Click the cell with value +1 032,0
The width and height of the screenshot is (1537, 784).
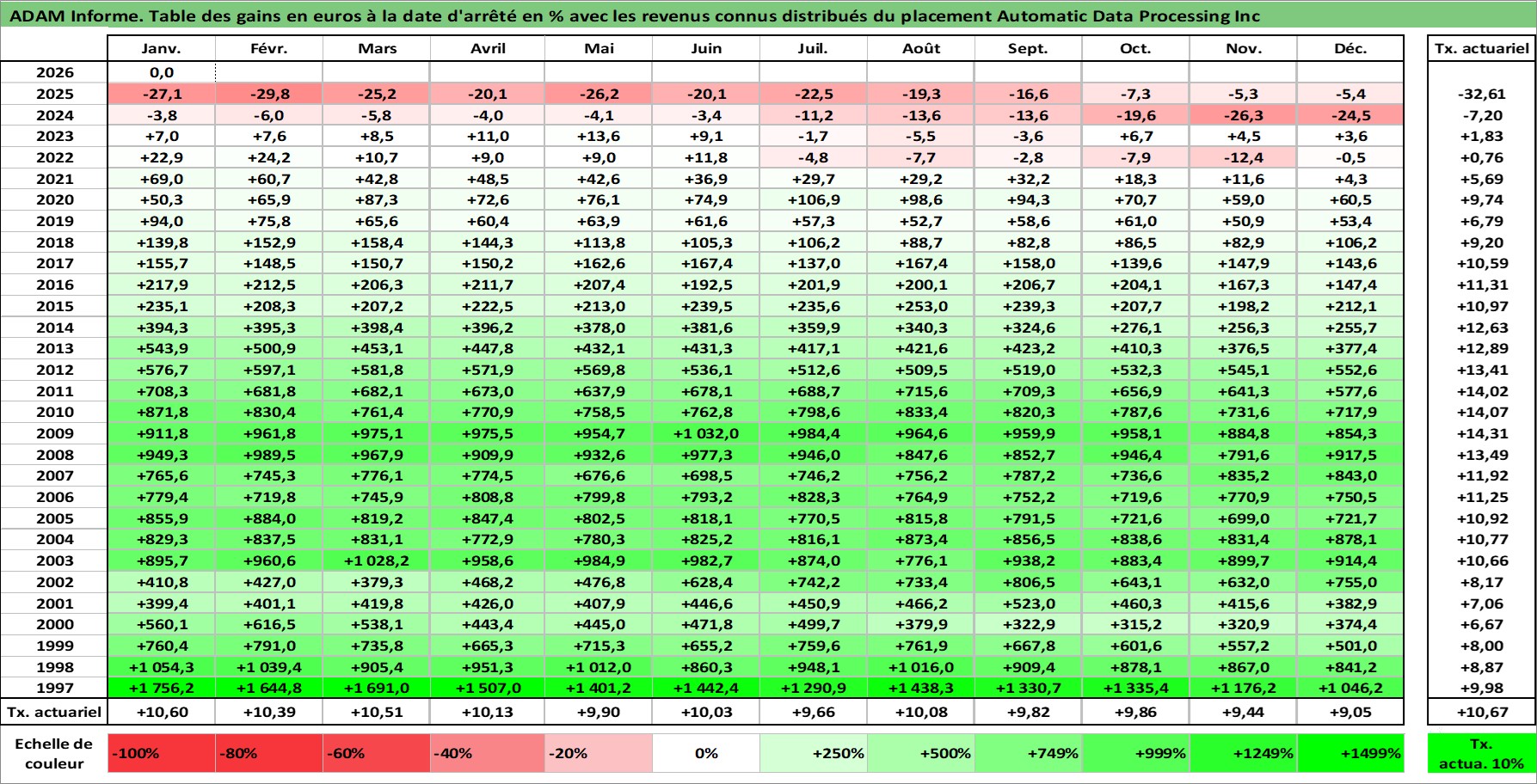point(706,433)
